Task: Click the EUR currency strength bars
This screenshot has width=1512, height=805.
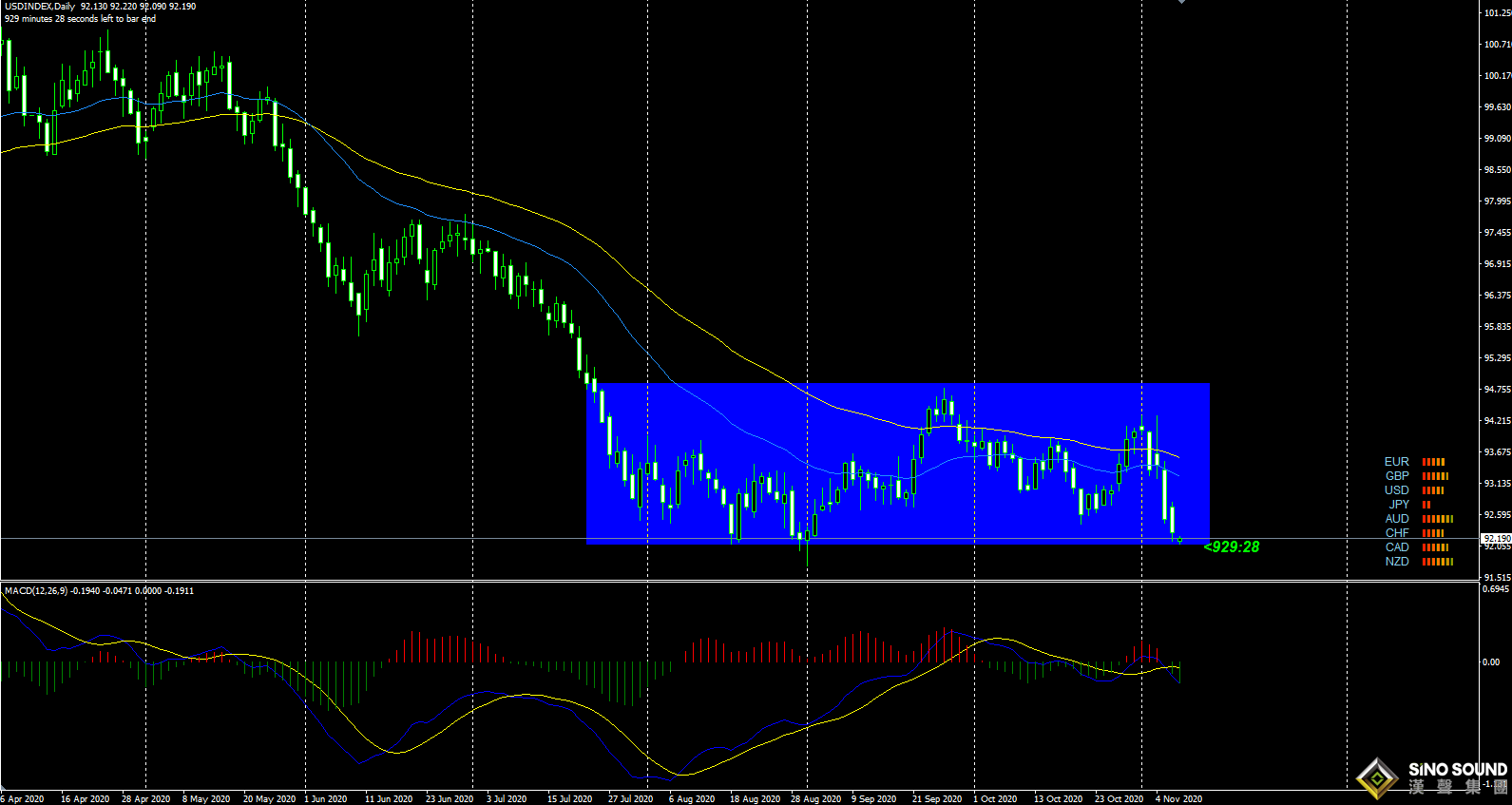Action: pyautogui.click(x=1433, y=462)
